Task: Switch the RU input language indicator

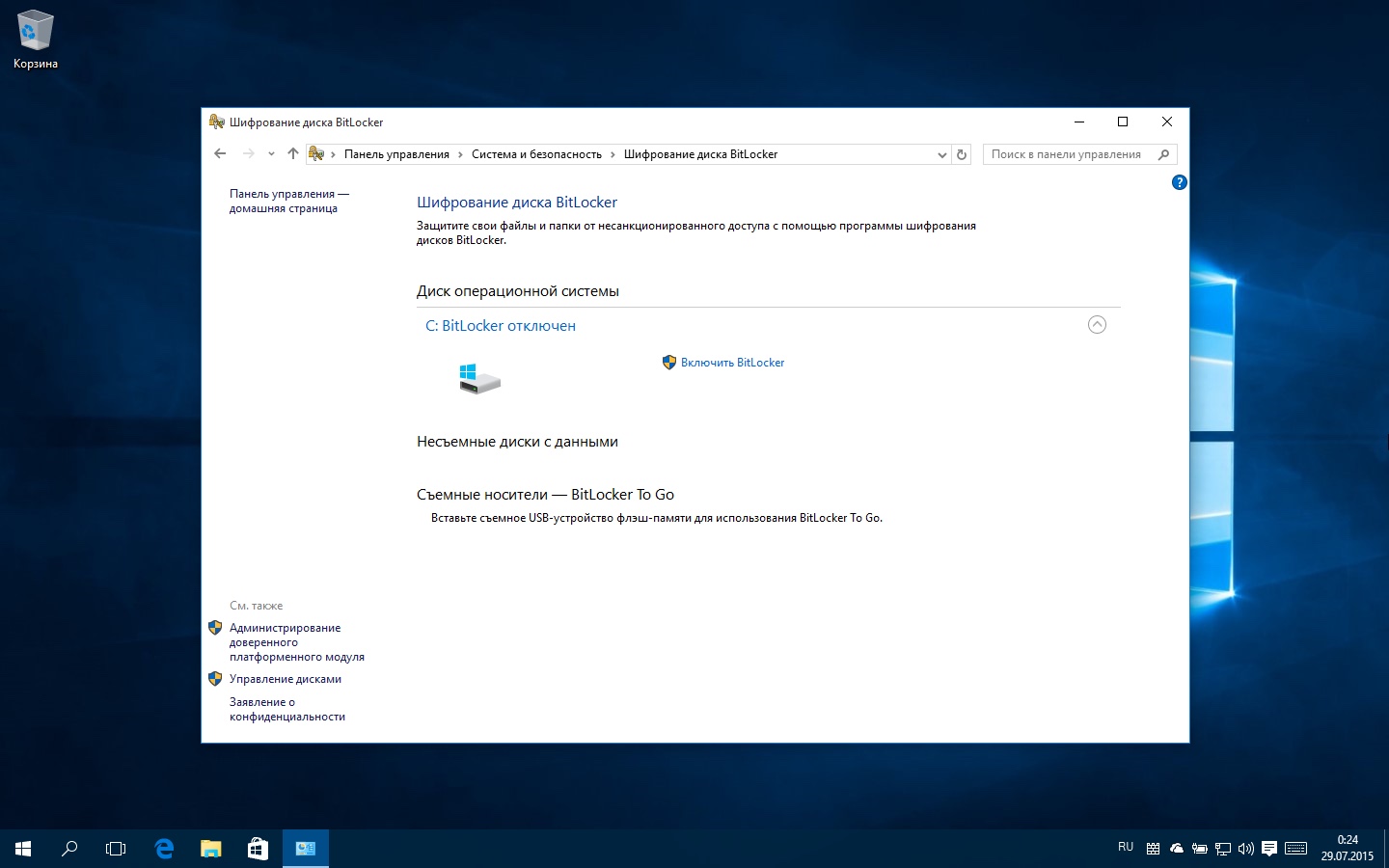Action: pyautogui.click(x=1126, y=847)
